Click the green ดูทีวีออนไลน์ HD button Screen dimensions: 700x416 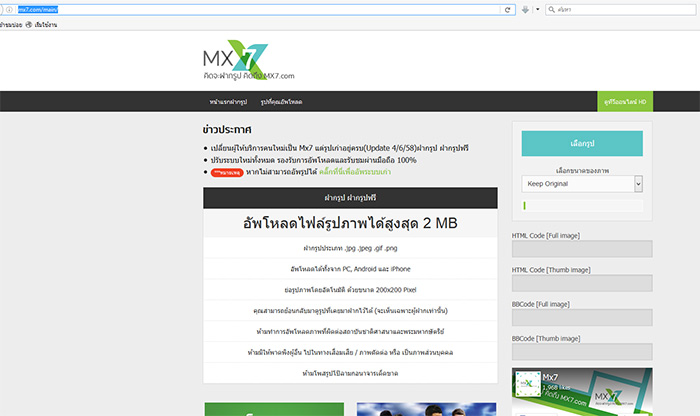click(625, 101)
